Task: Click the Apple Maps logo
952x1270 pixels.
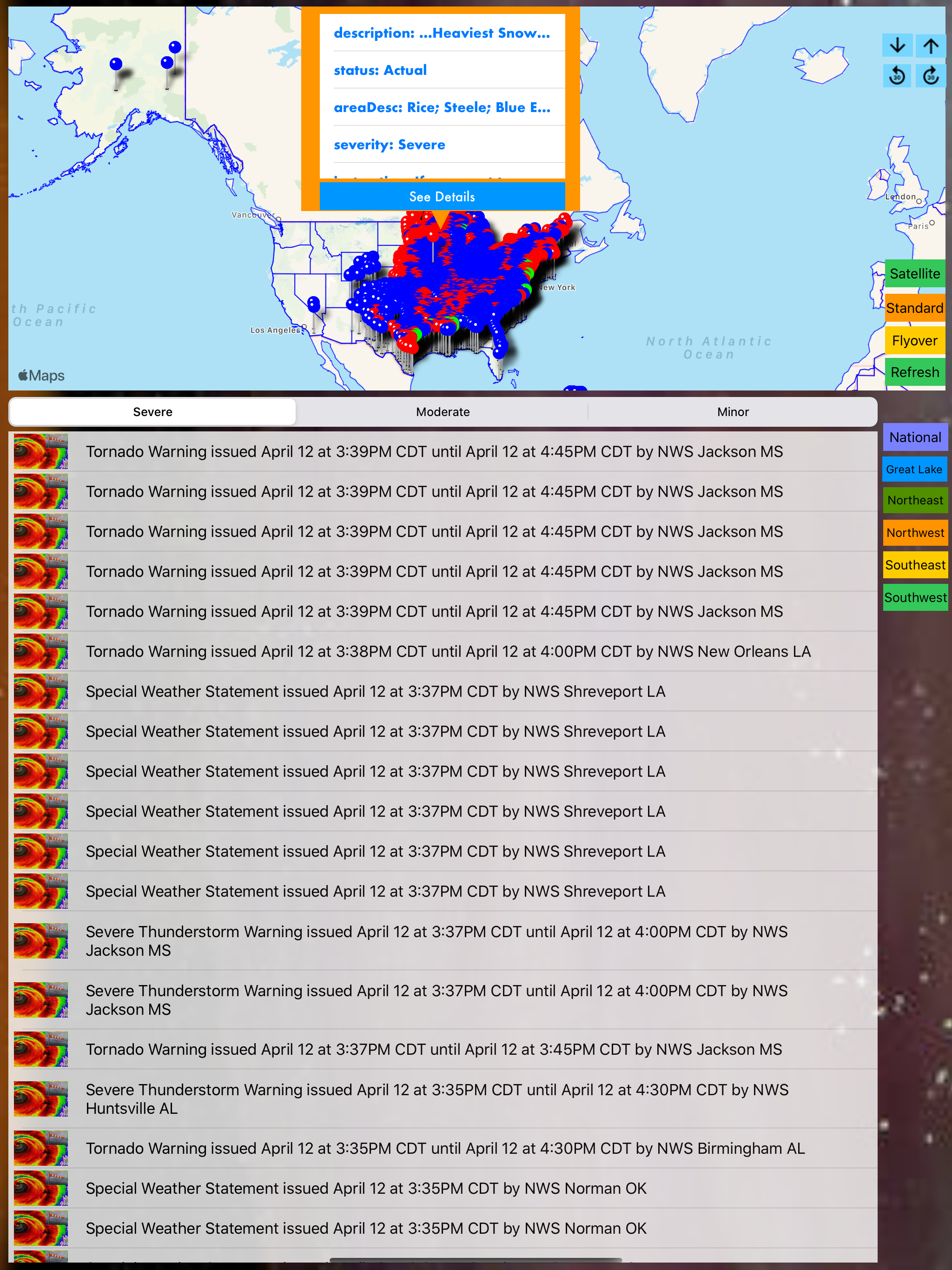Action: 41,376
